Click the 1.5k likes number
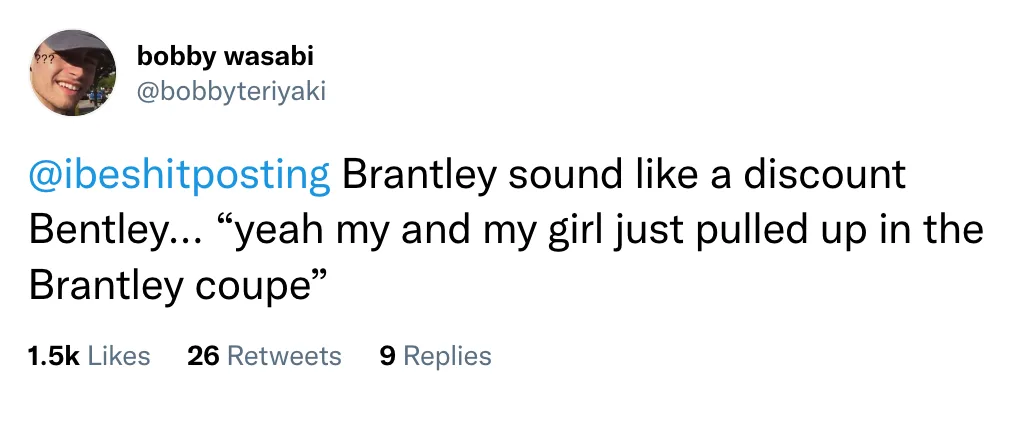The image size is (1019, 429). click(54, 356)
